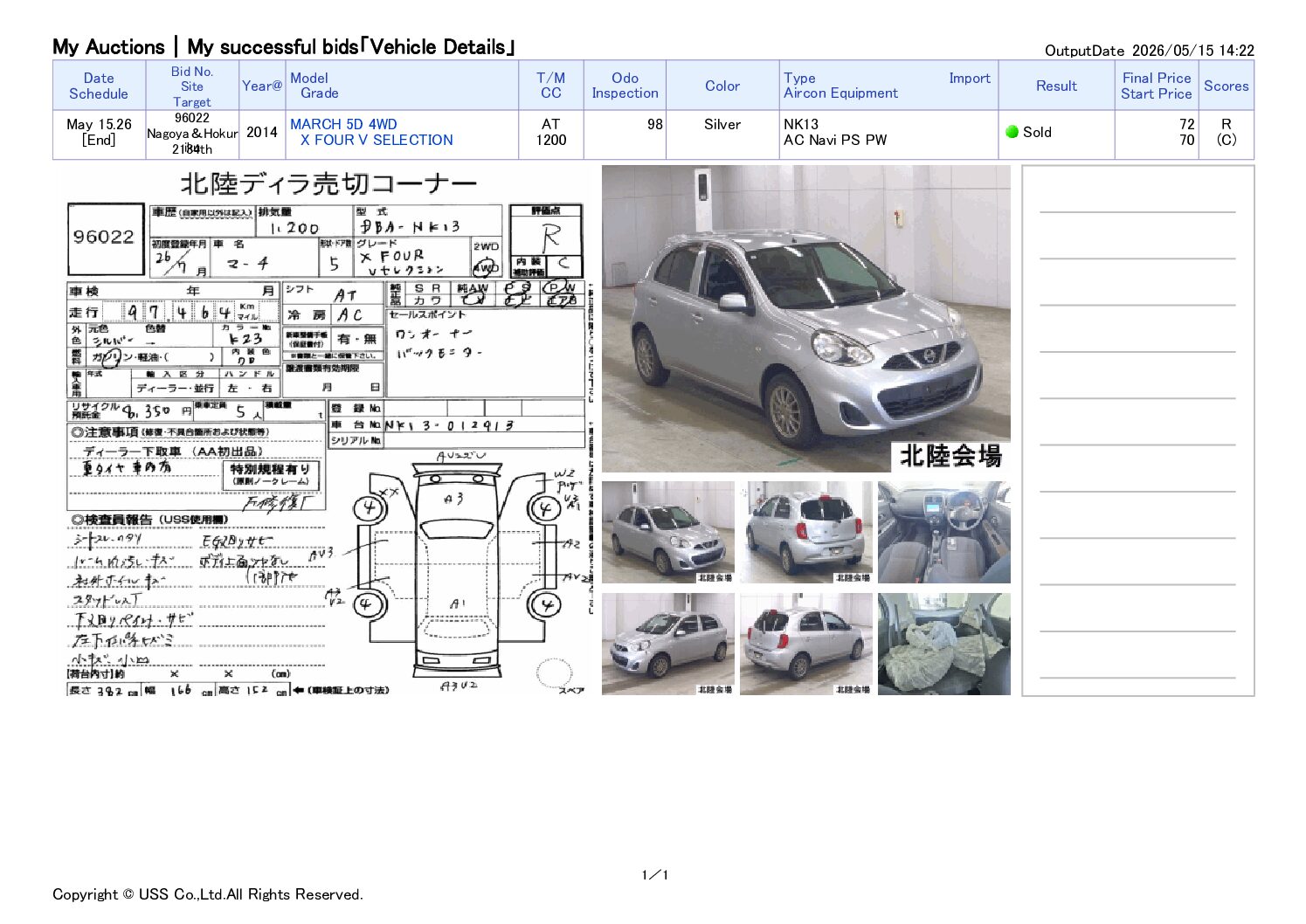Click the 'OutputDate 2026/05/15 14:22' text
The image size is (1306, 924).
[1150, 51]
